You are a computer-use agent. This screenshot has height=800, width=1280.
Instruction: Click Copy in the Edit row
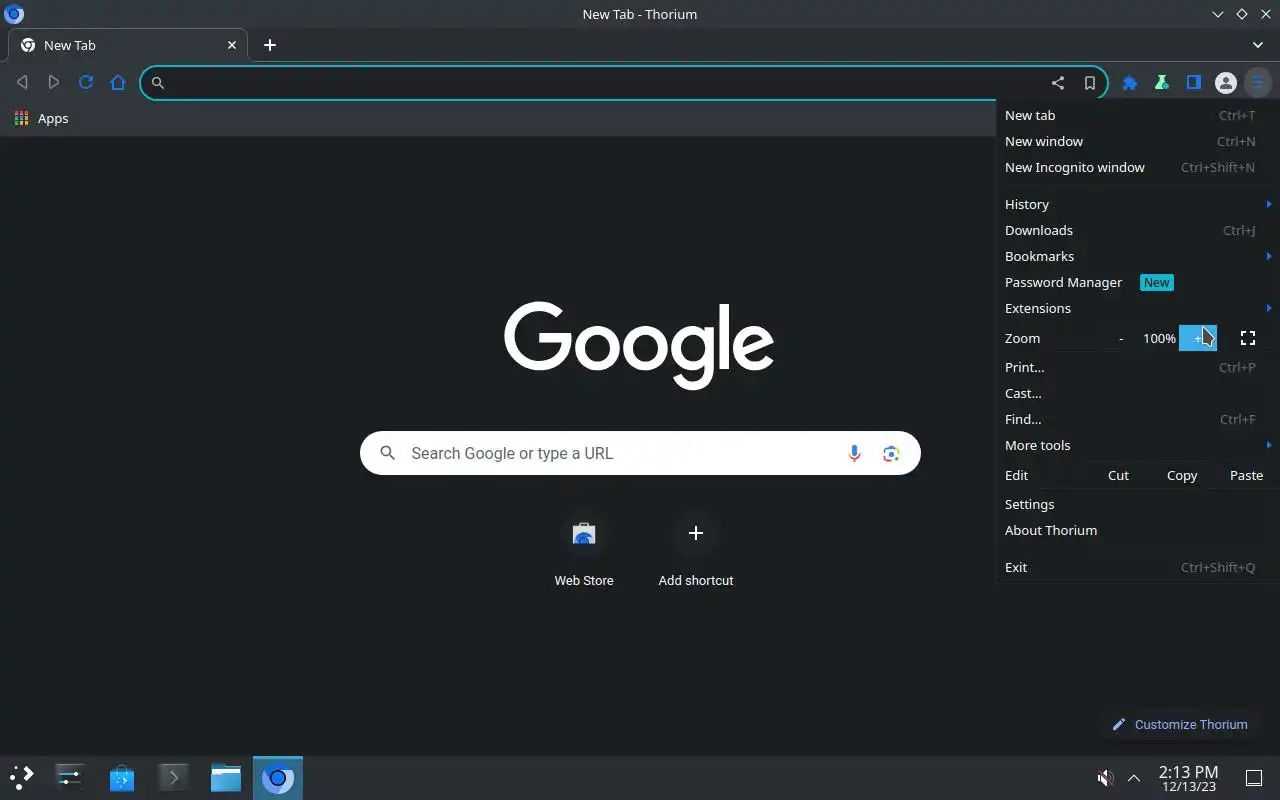pyautogui.click(x=1182, y=475)
